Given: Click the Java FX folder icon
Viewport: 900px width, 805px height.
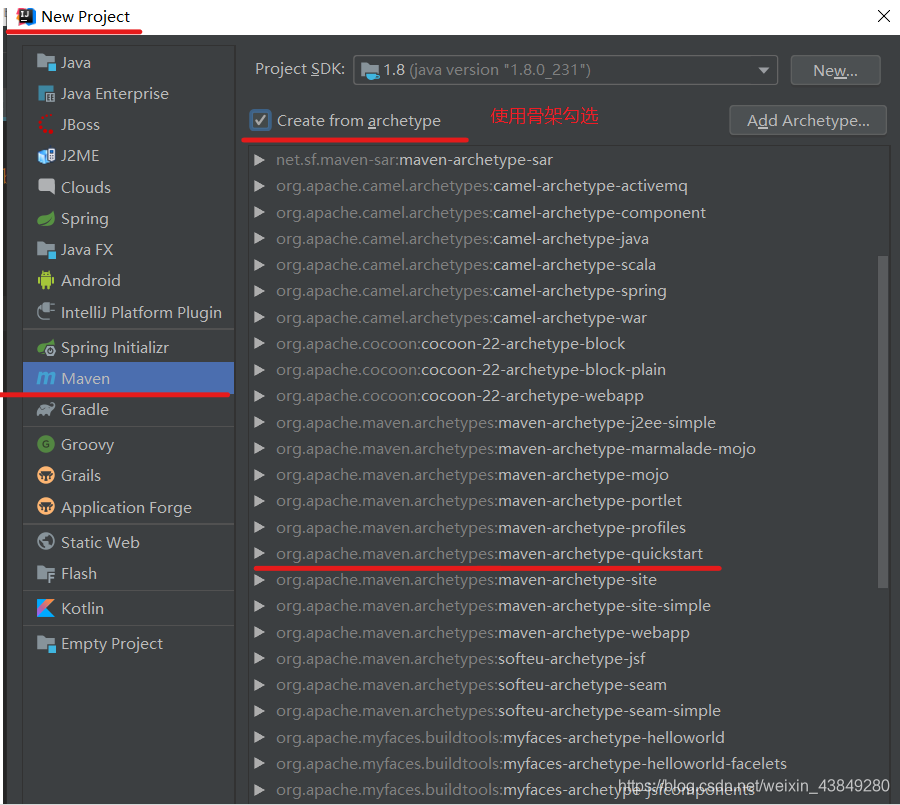Looking at the screenshot, I should pyautogui.click(x=46, y=249).
